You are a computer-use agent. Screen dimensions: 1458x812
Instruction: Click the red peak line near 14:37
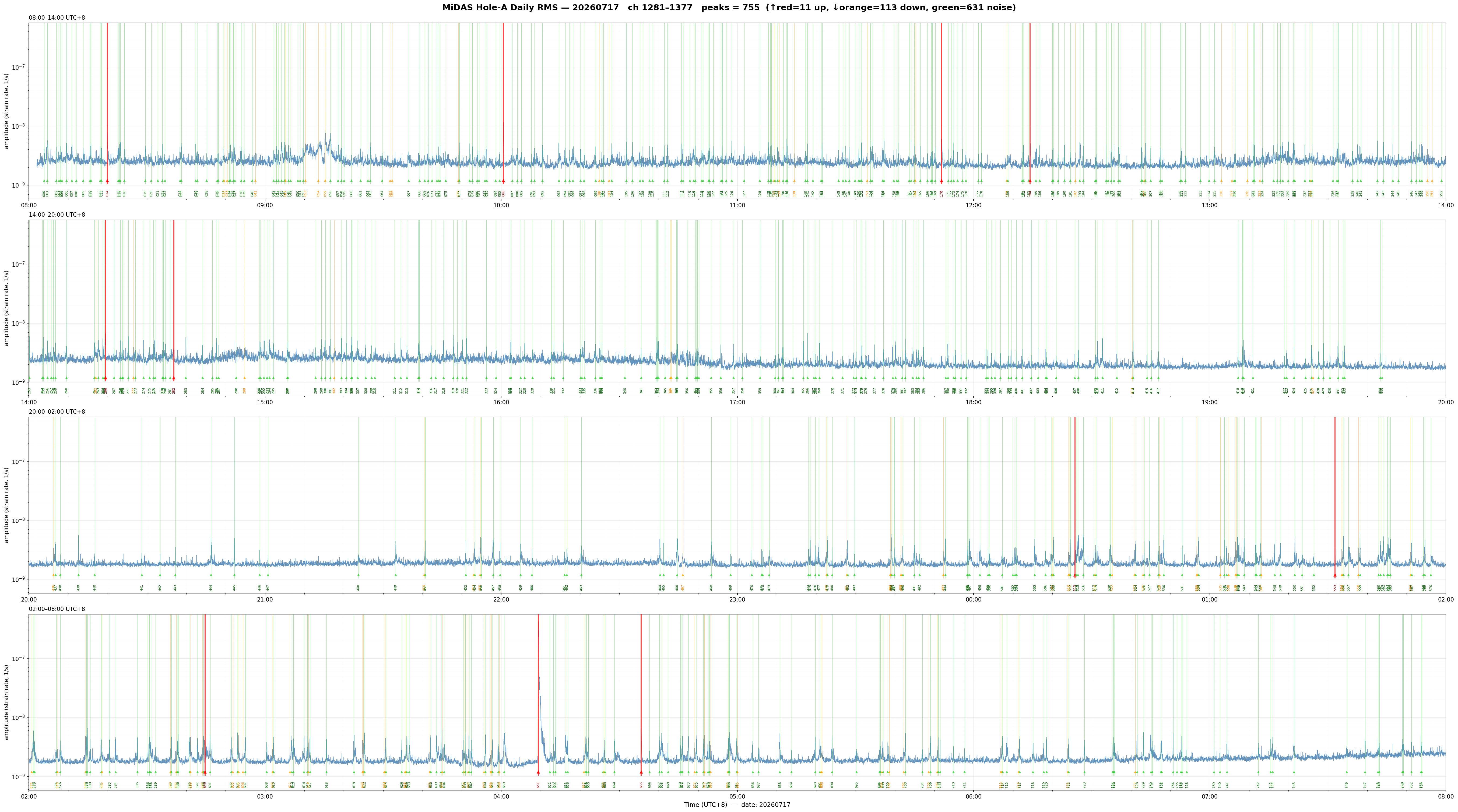pos(174,300)
